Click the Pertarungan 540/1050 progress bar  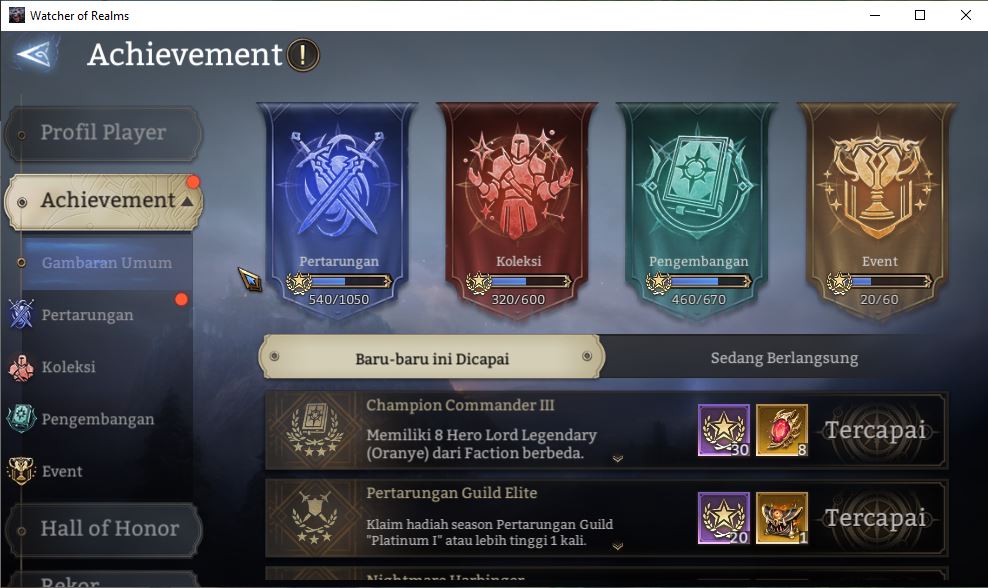click(x=340, y=281)
